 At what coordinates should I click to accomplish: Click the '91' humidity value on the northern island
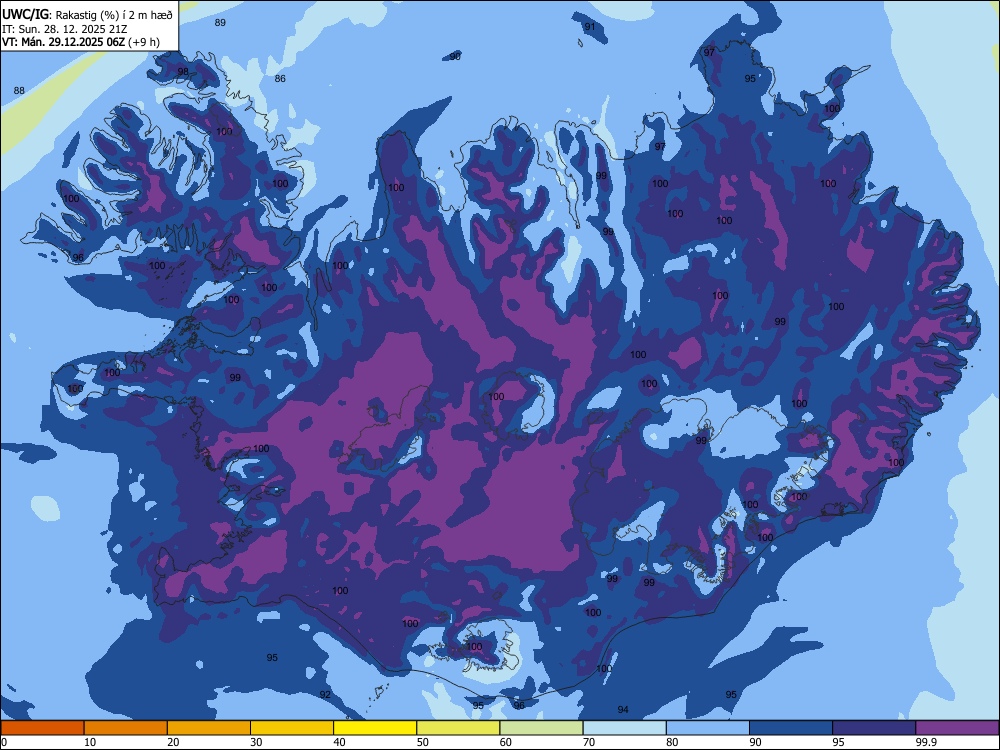pos(590,26)
